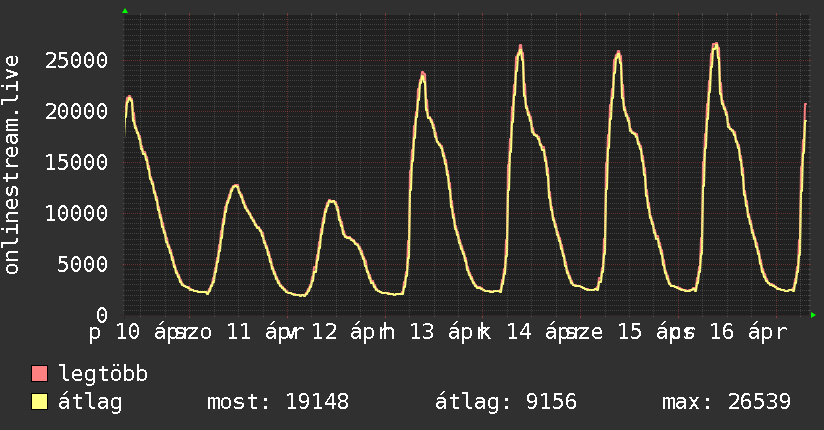This screenshot has height=430, width=824.
Task: Click the yellow átlag legend swatch
Action: pyautogui.click(x=39, y=402)
